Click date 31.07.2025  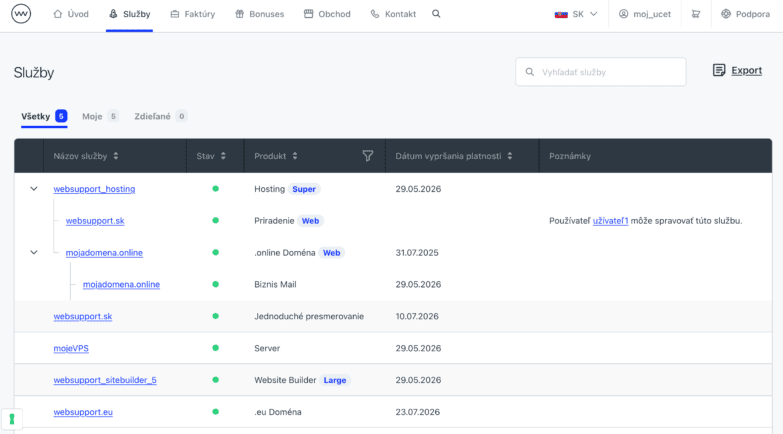click(417, 253)
